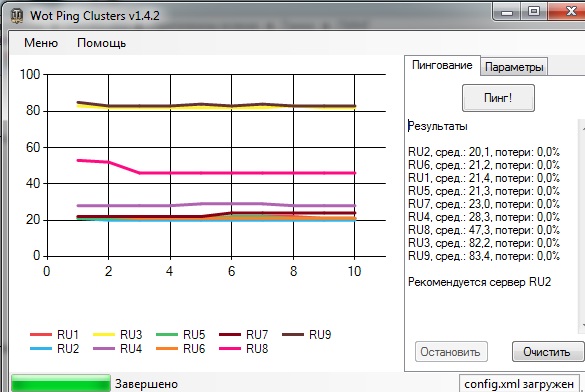Click the RU2, сред.: 20,1 result line
This screenshot has width=585, height=392.
point(484,152)
